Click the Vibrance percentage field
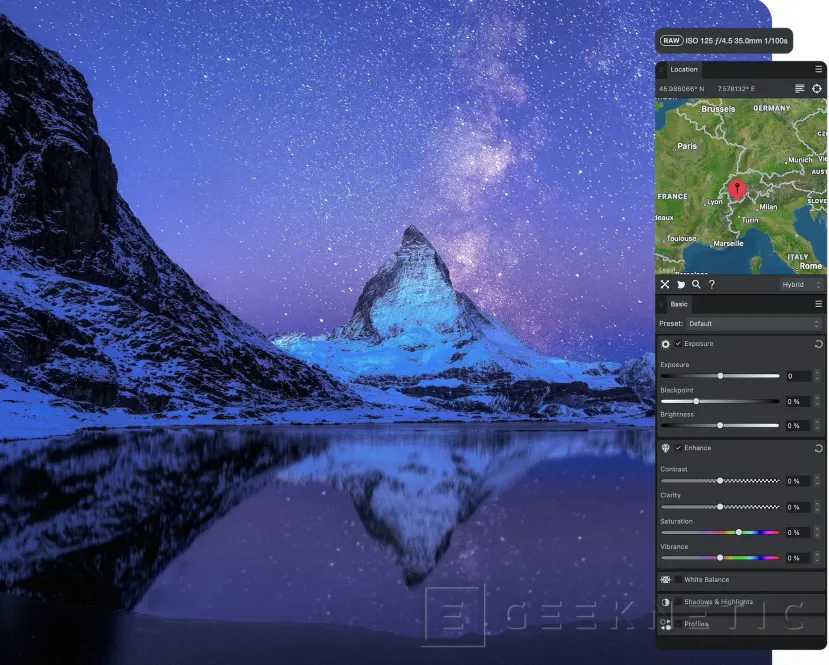Image resolution: width=829 pixels, height=665 pixels. [798, 558]
